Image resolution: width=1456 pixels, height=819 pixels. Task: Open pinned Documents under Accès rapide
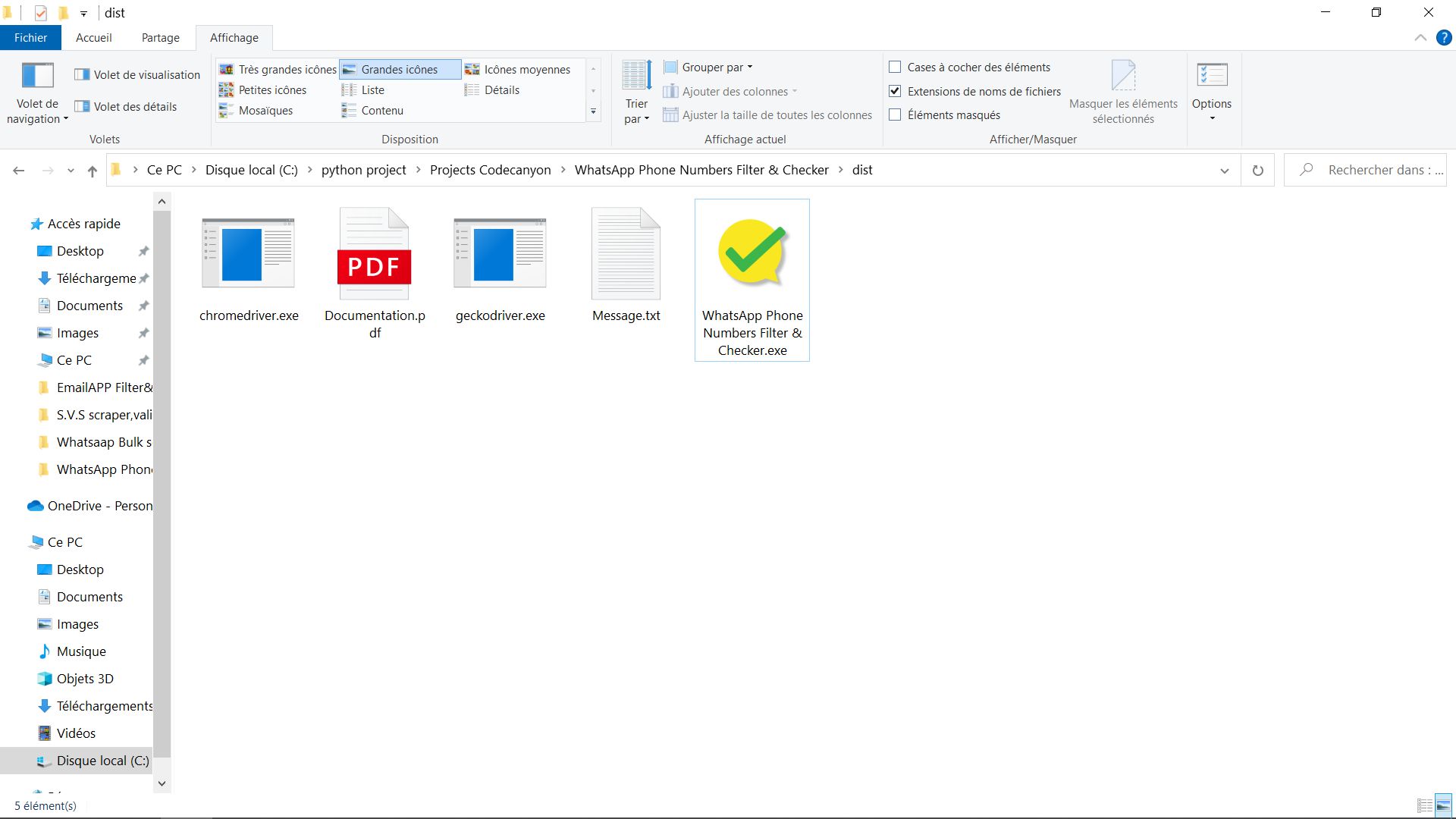[80, 306]
